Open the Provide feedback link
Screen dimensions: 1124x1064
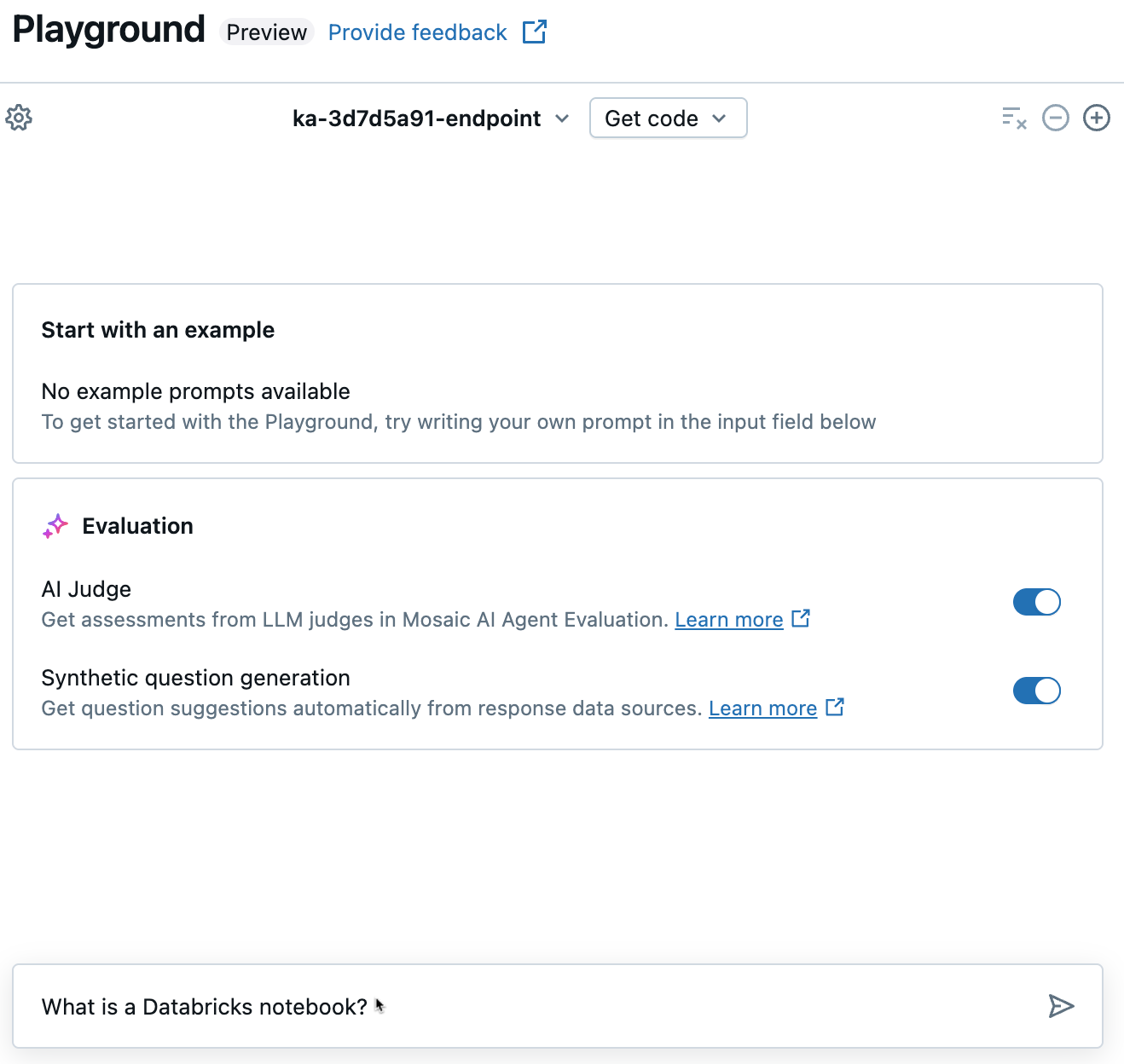(417, 32)
